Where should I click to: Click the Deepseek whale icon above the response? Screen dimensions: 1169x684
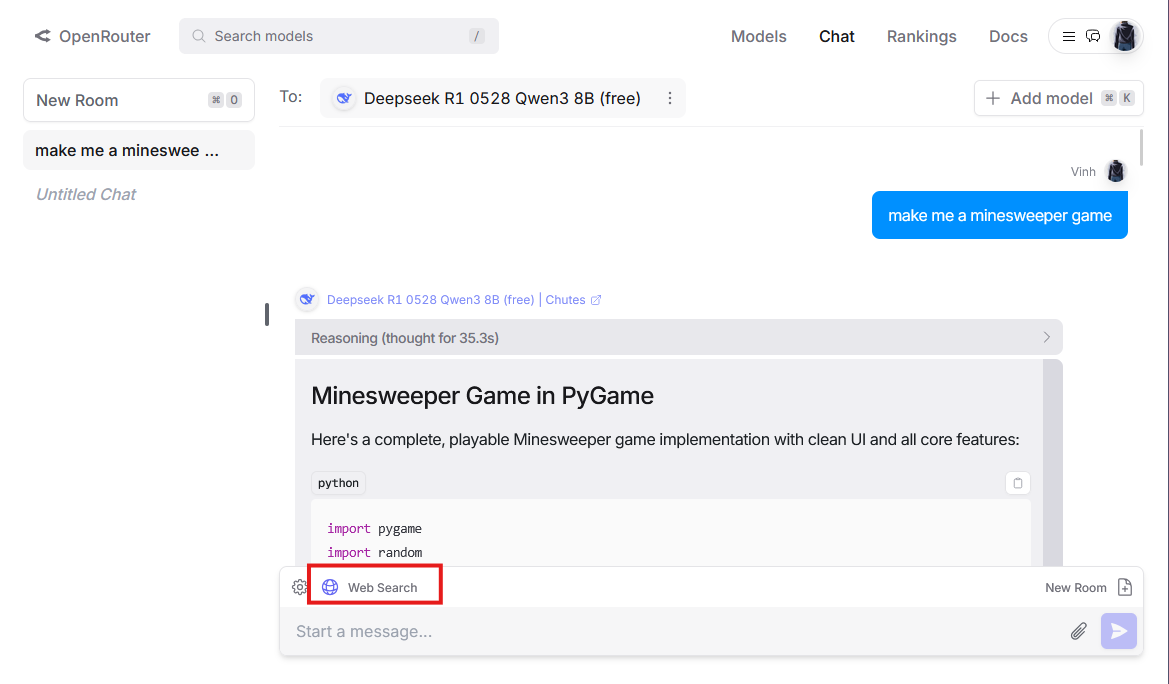tap(306, 300)
